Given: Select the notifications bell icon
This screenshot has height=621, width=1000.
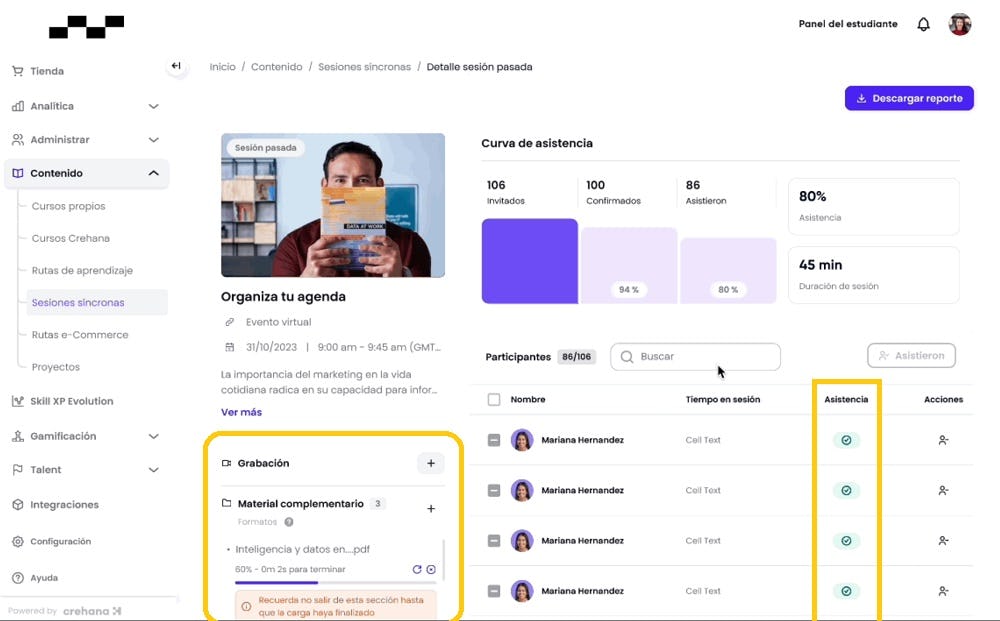Looking at the screenshot, I should [x=923, y=23].
